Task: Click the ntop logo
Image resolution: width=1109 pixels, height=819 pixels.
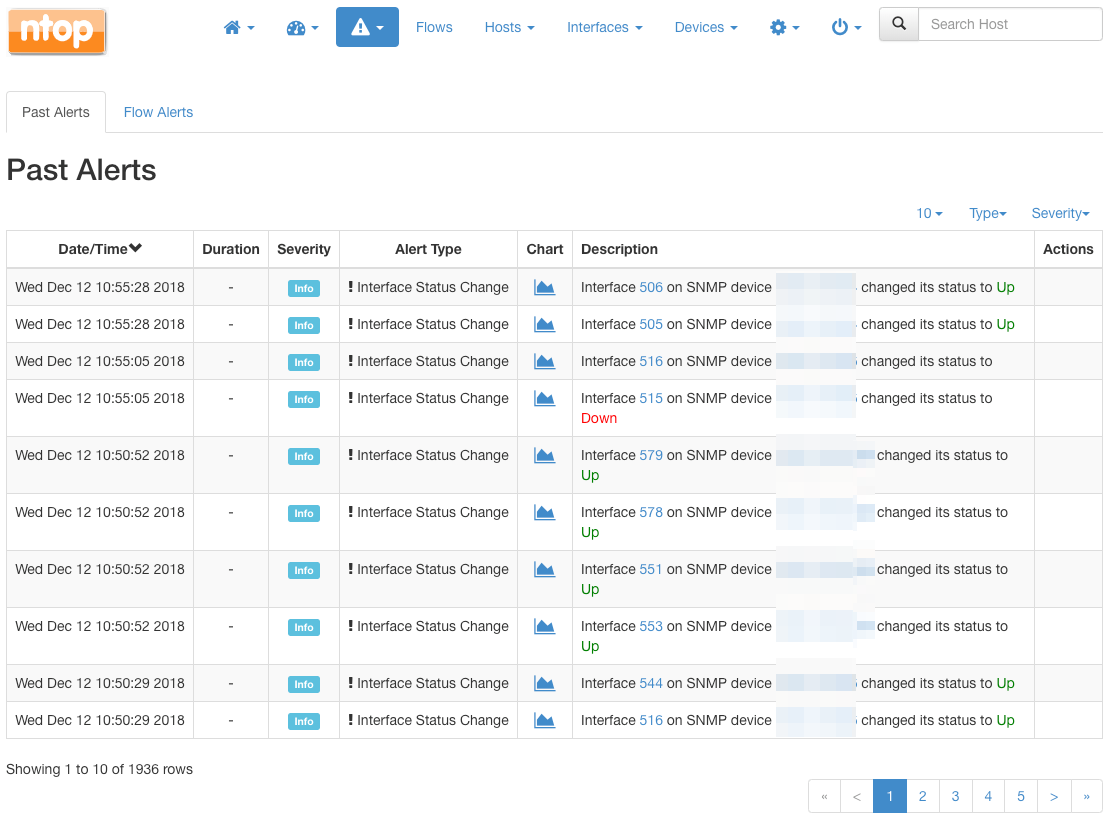Action: [x=57, y=31]
